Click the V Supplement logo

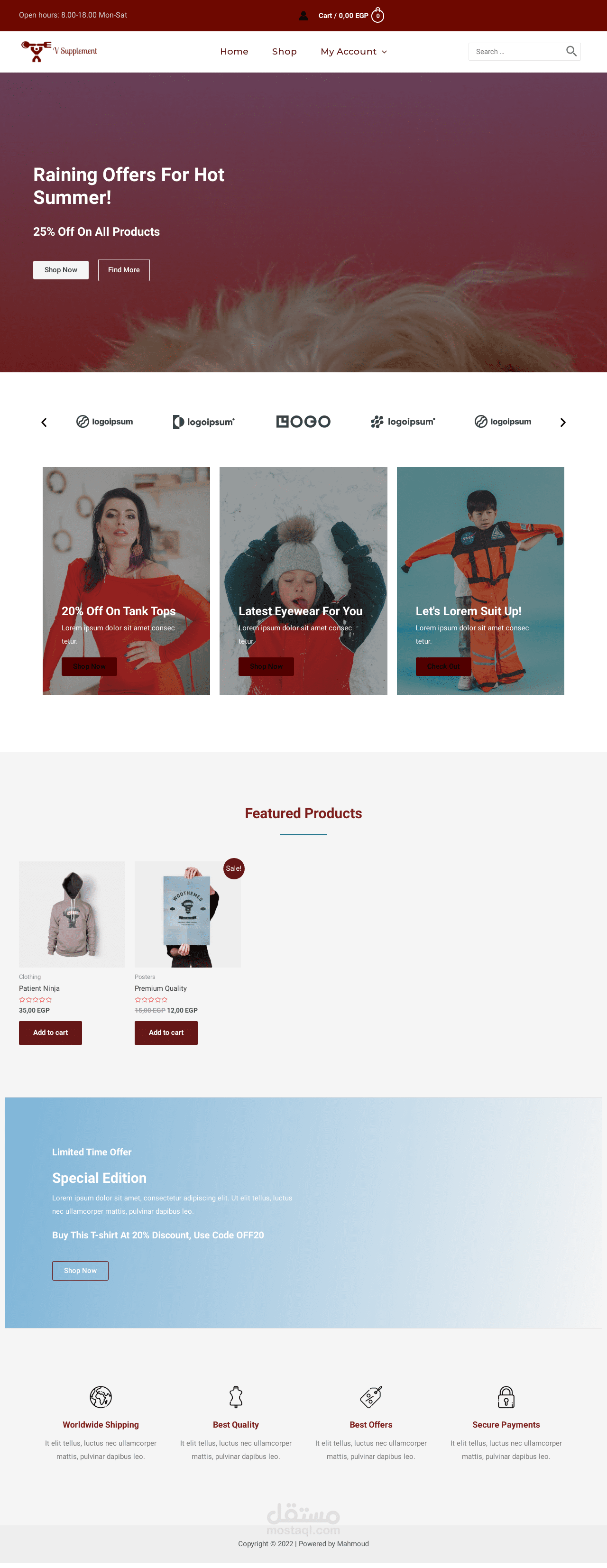59,51
